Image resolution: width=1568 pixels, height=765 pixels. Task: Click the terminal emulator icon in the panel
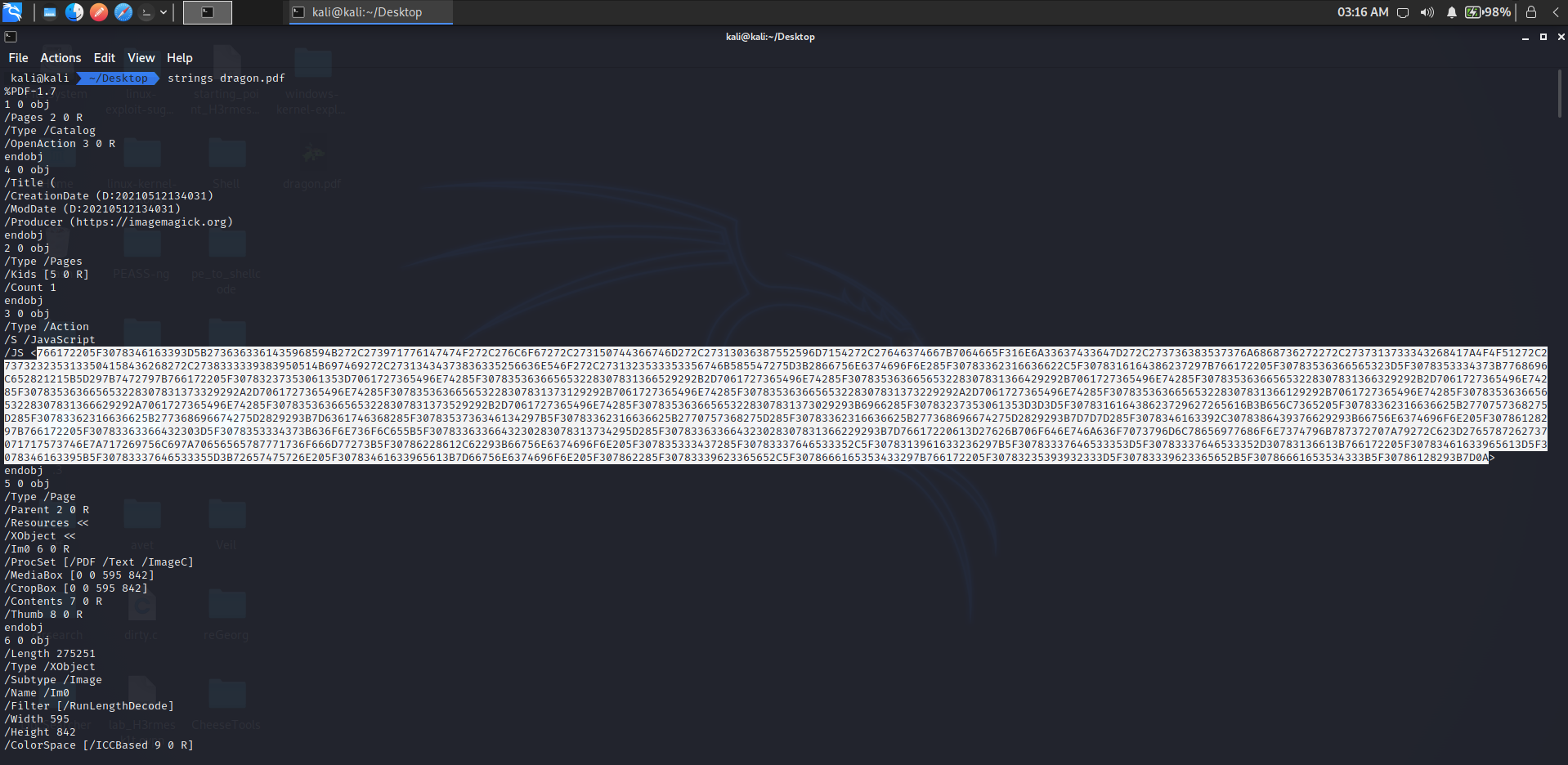pos(146,11)
